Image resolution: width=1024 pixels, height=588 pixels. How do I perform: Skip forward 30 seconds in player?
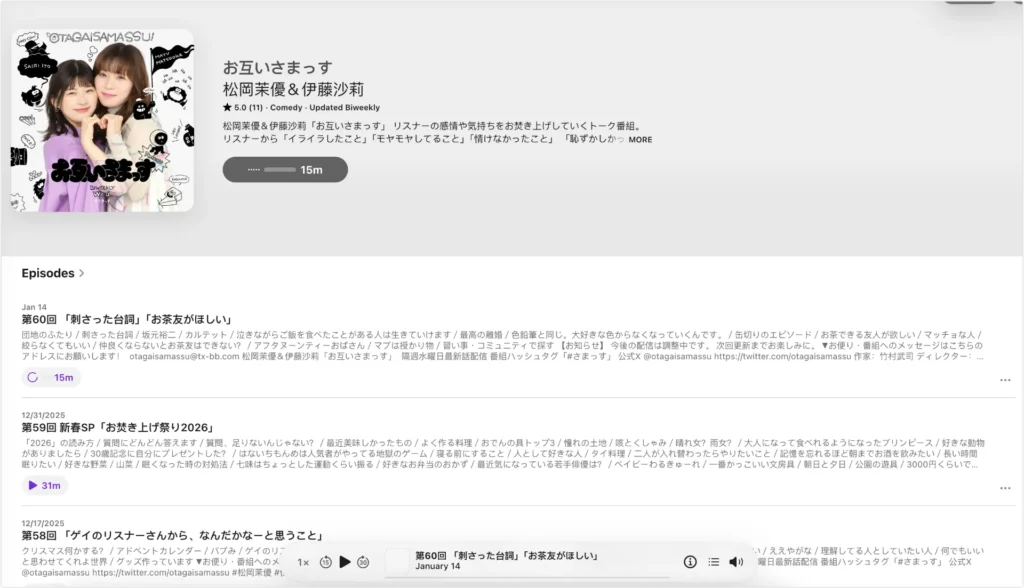(363, 562)
